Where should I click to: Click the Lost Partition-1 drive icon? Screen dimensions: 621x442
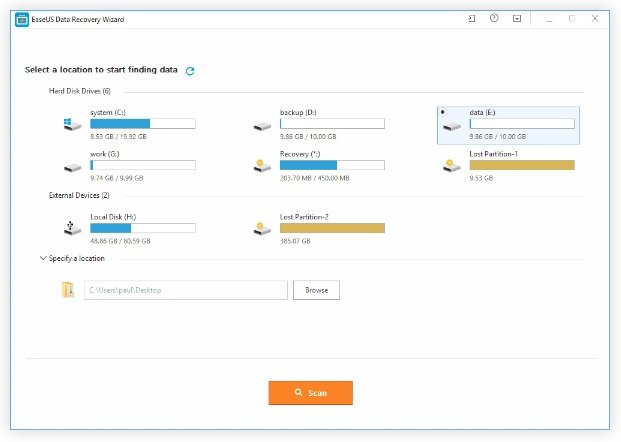(451, 166)
